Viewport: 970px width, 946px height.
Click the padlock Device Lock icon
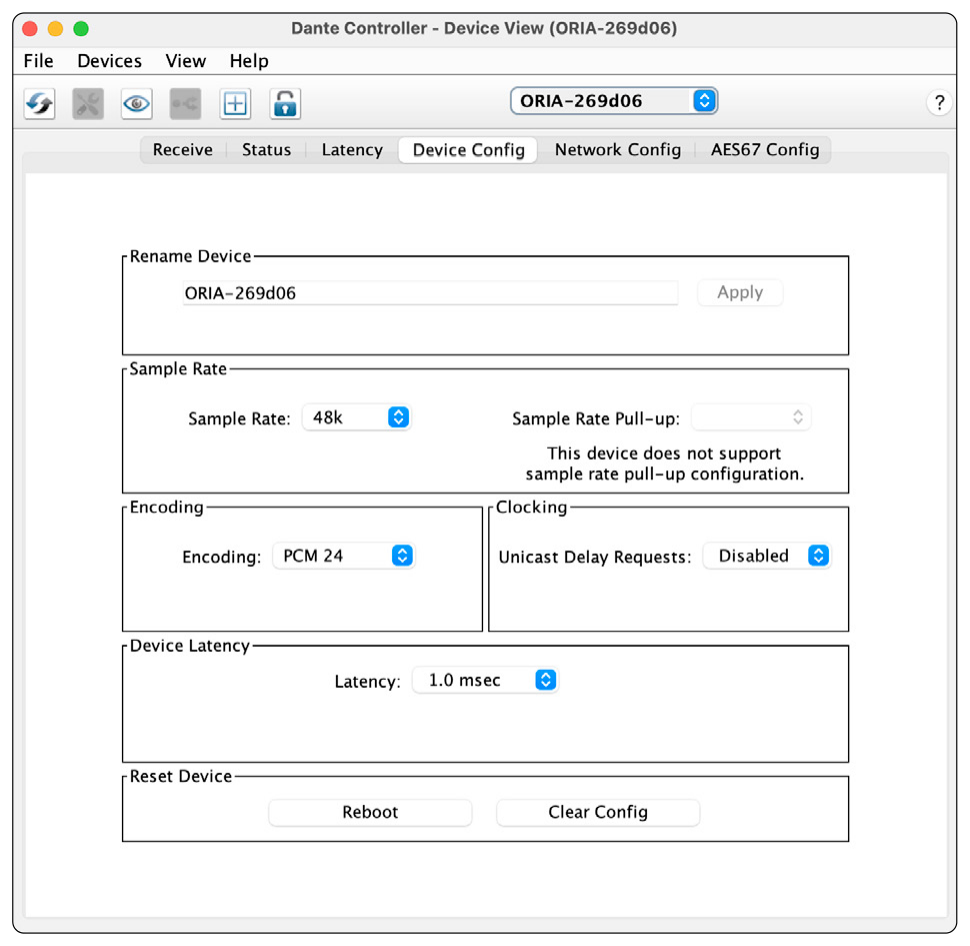285,103
